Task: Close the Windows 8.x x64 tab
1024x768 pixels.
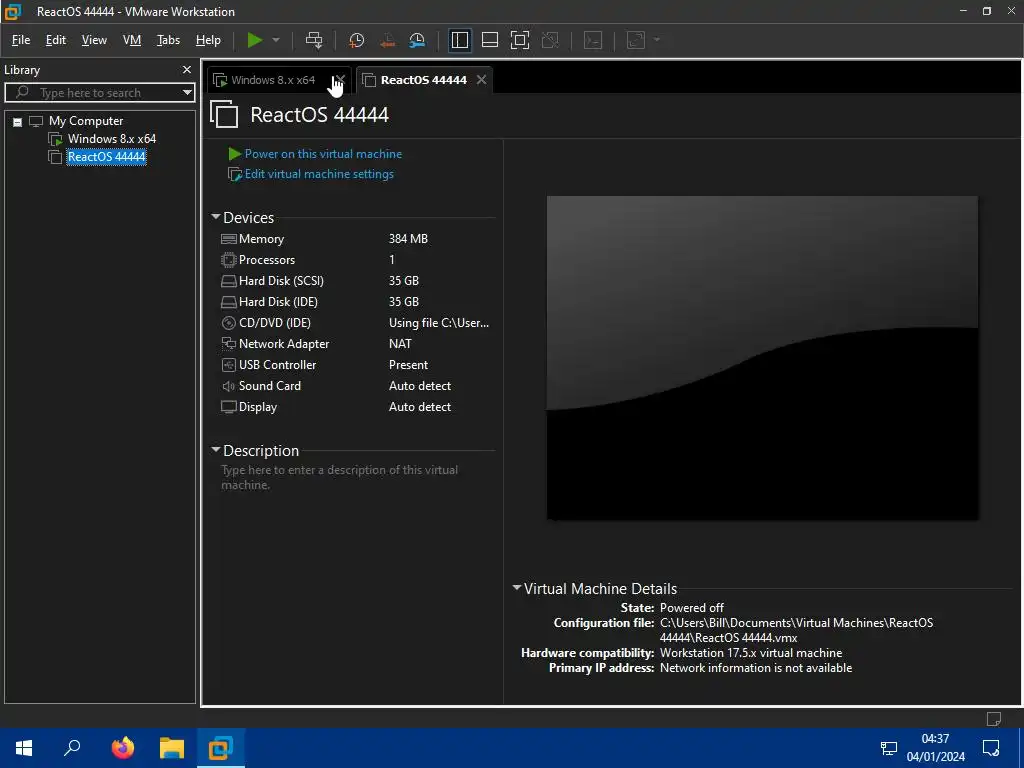Action: (340, 80)
